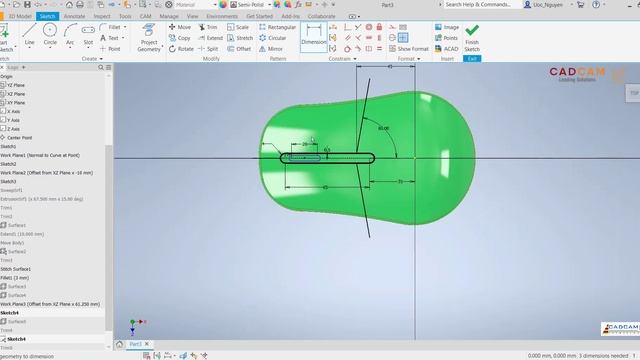
Task: Open the Text tool dropdown arrow
Action: tap(123, 38)
